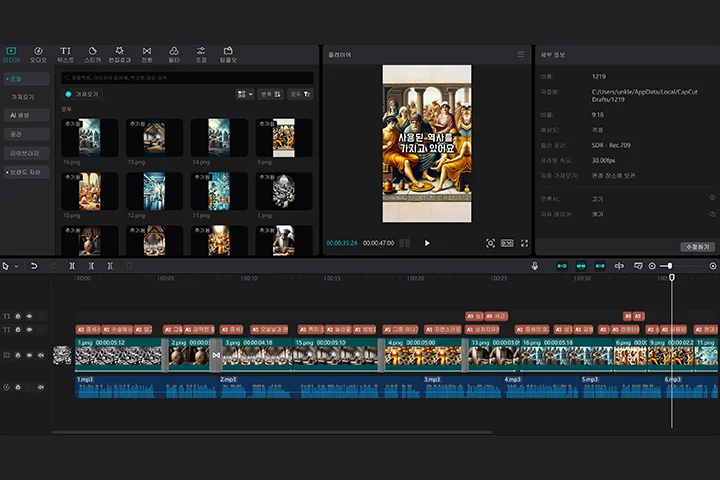This screenshot has width=720, height=480.
Task: Open the Stickers (스티커) tab
Action: point(92,54)
